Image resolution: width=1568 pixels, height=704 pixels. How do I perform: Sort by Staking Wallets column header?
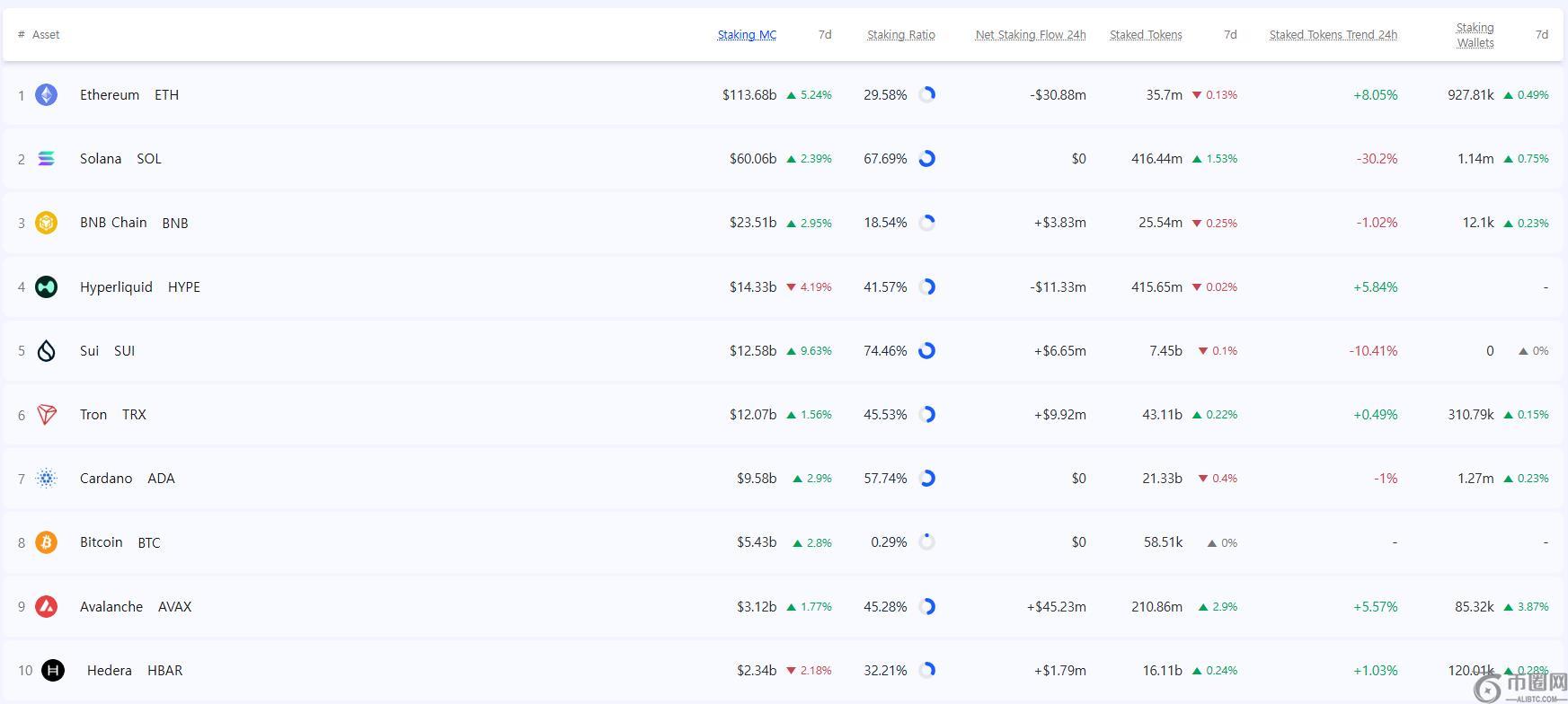pyautogui.click(x=1475, y=35)
